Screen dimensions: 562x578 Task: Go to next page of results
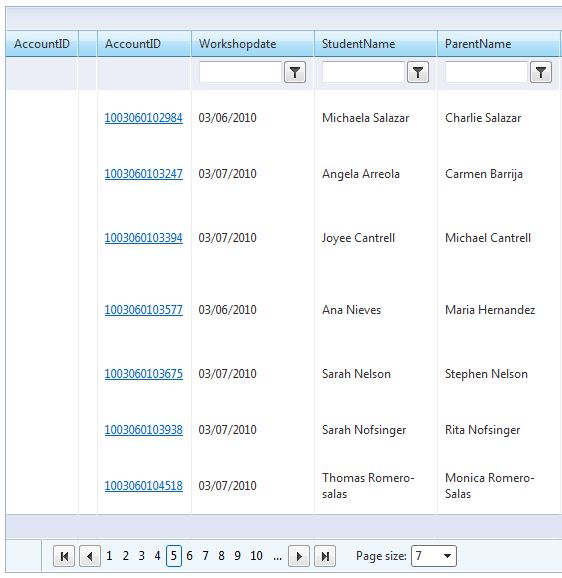[299, 556]
